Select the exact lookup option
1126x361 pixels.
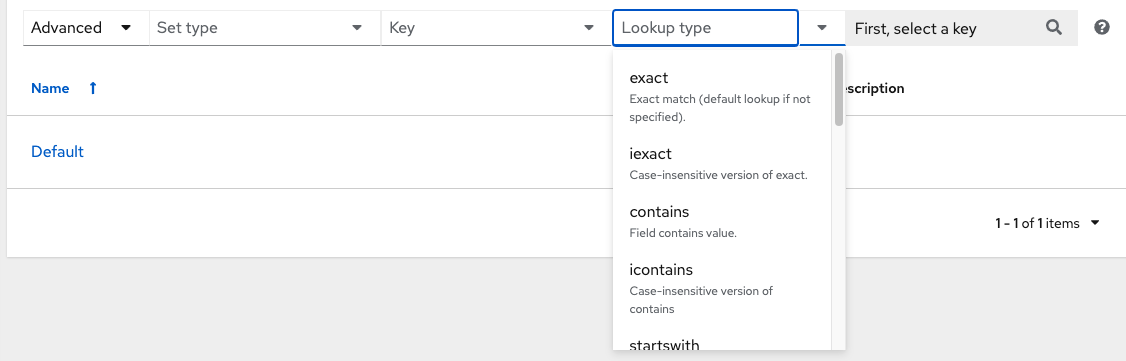point(722,96)
